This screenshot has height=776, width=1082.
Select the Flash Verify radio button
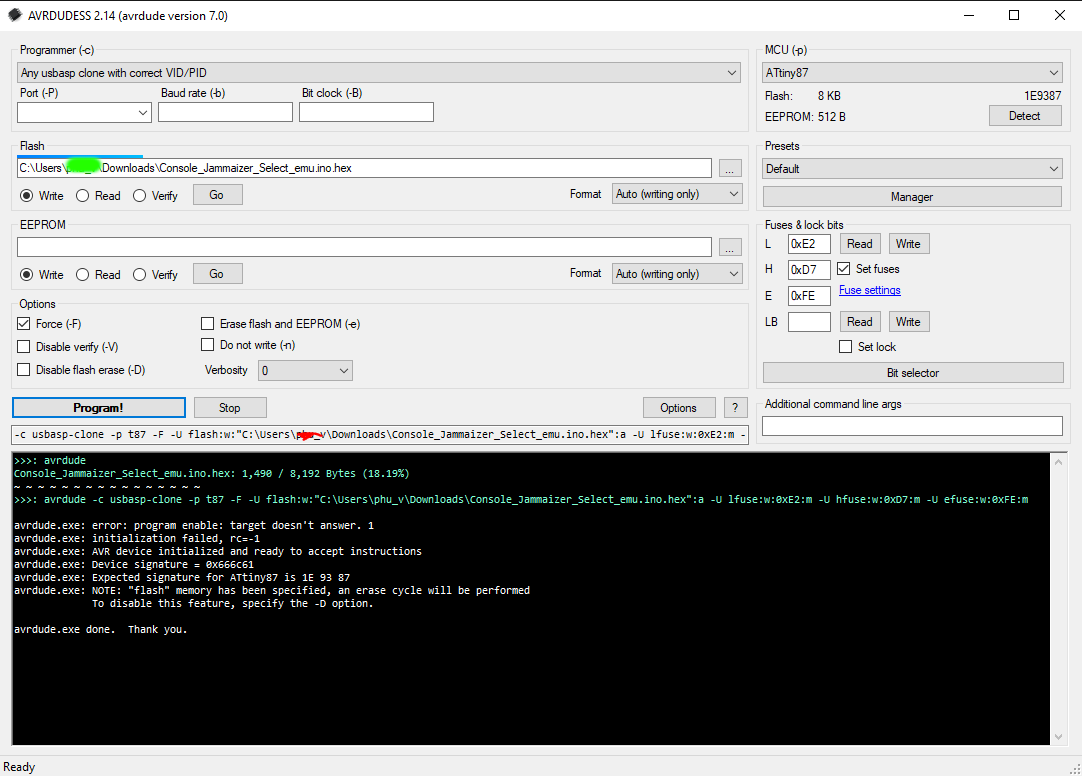pyautogui.click(x=139, y=196)
